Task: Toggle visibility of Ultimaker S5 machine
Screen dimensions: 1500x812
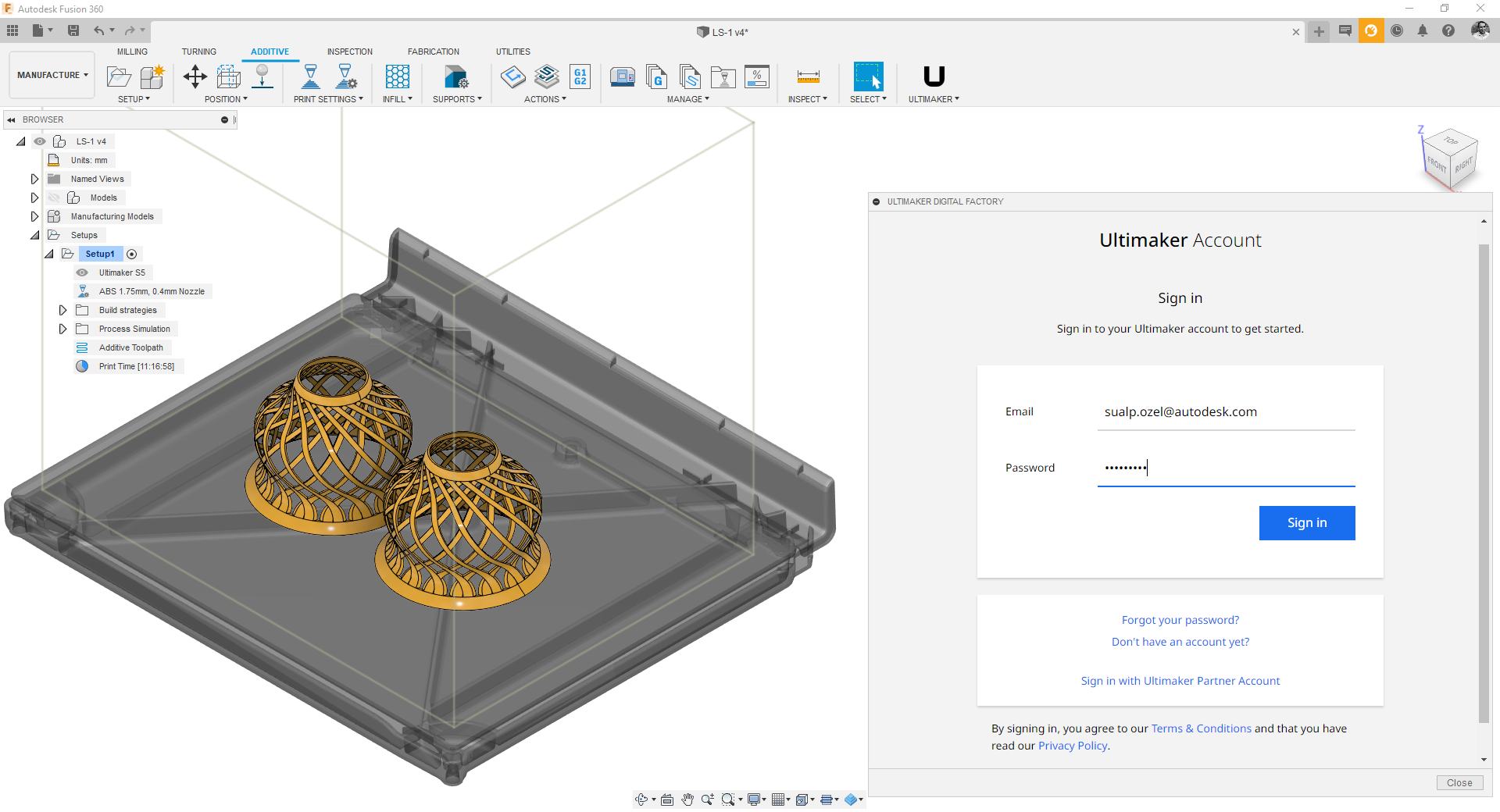Action: pos(82,272)
